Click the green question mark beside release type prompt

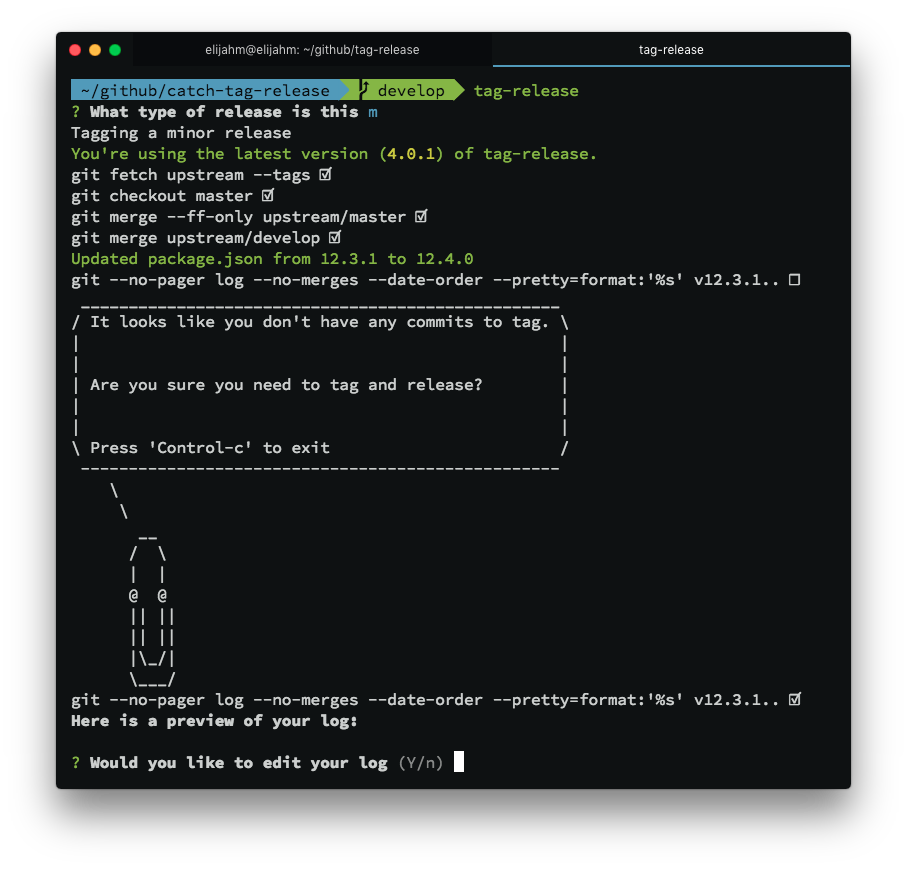(x=76, y=112)
